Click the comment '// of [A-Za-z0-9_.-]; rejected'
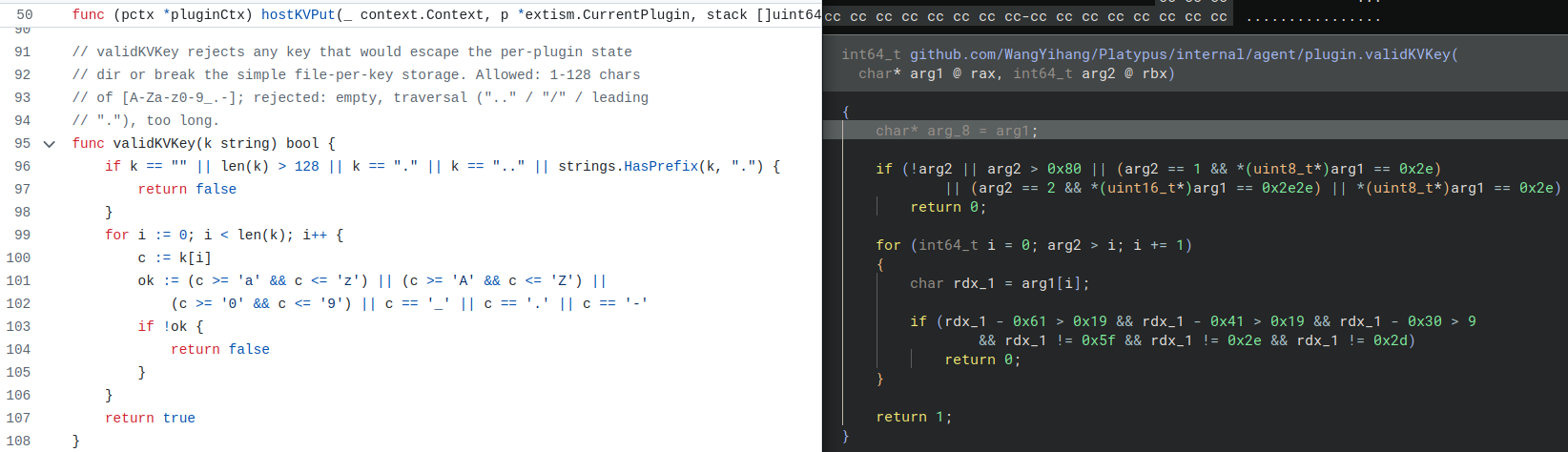Image resolution: width=1568 pixels, height=452 pixels. (361, 98)
